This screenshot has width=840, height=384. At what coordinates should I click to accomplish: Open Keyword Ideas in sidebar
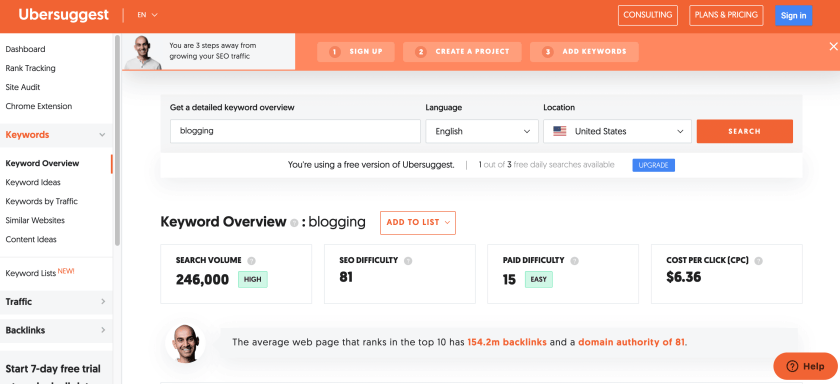[33, 182]
